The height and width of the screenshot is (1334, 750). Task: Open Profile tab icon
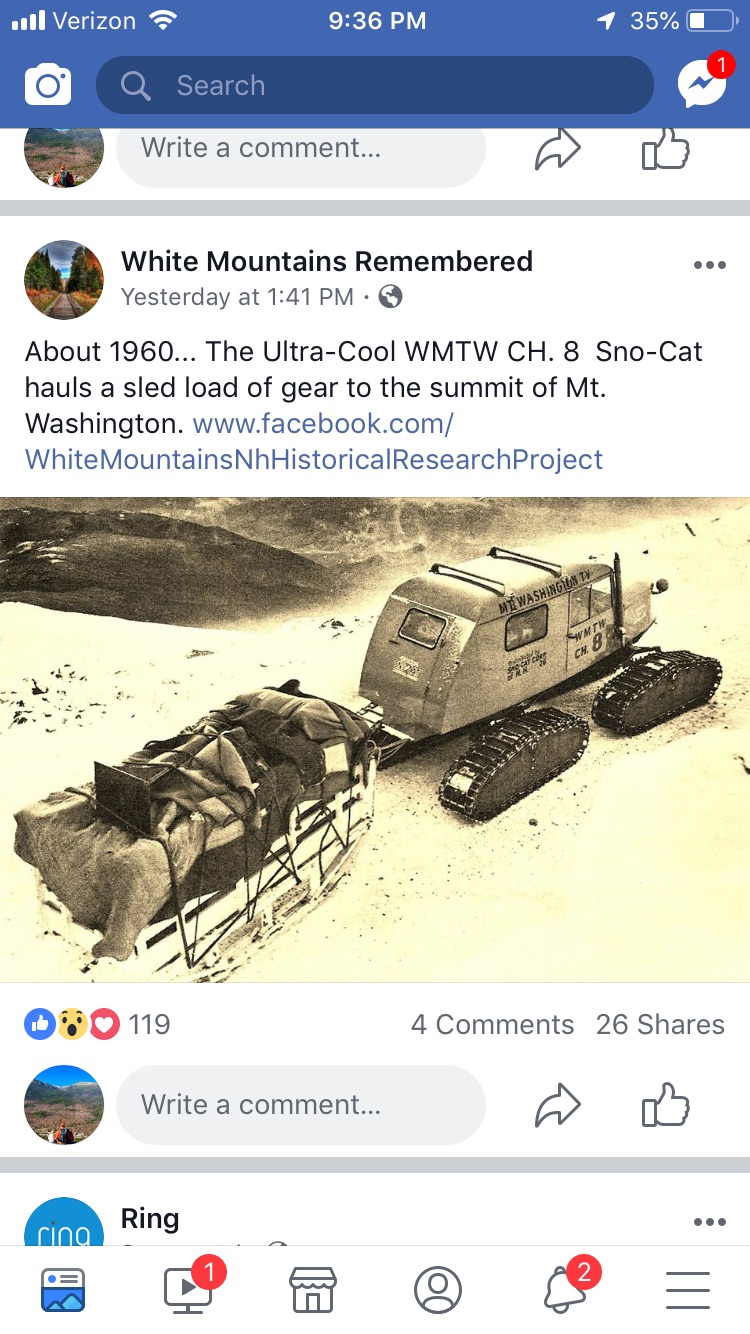click(x=438, y=1290)
